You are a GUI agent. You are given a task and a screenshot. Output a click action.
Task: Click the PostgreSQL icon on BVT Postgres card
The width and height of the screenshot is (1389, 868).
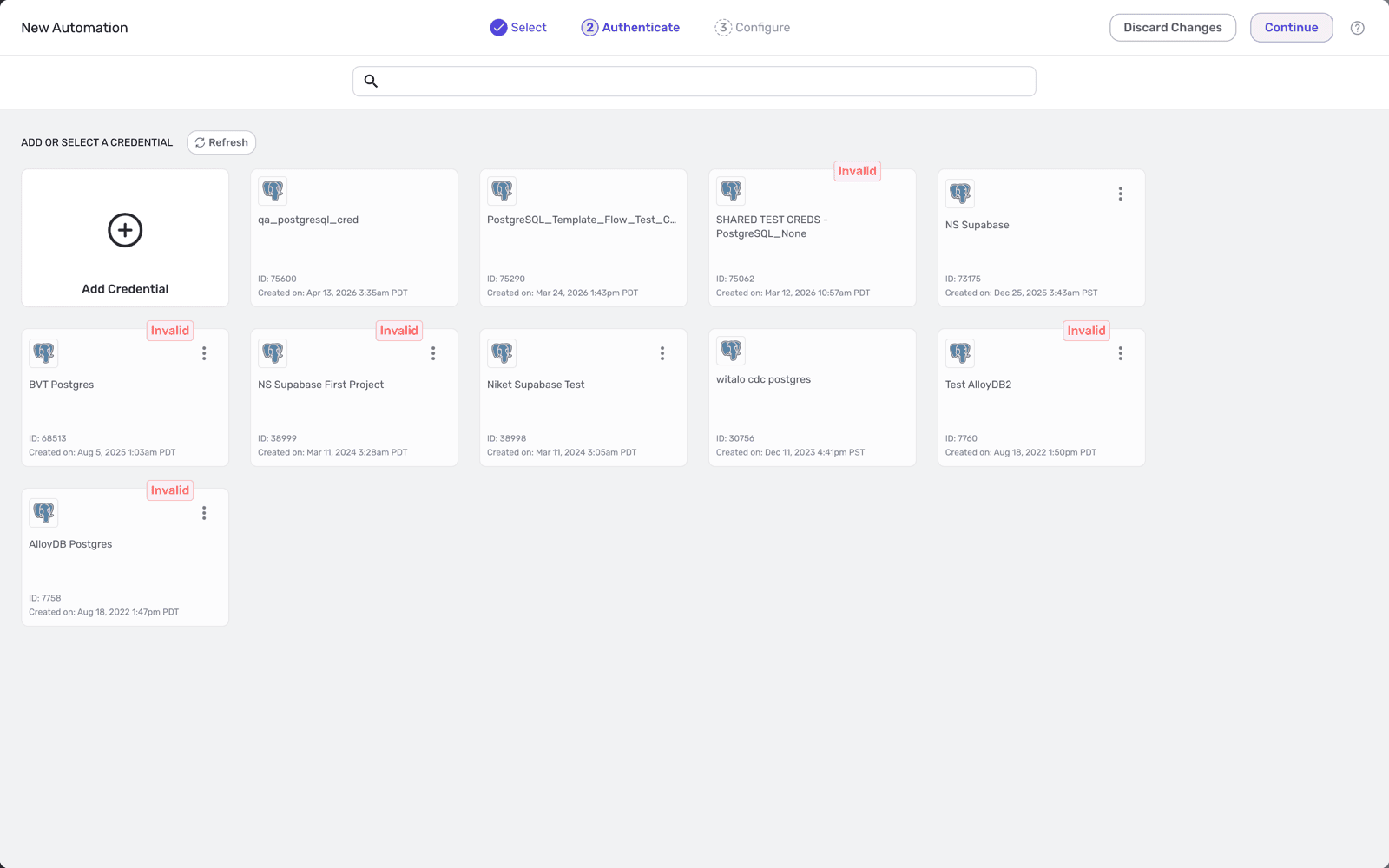43,353
